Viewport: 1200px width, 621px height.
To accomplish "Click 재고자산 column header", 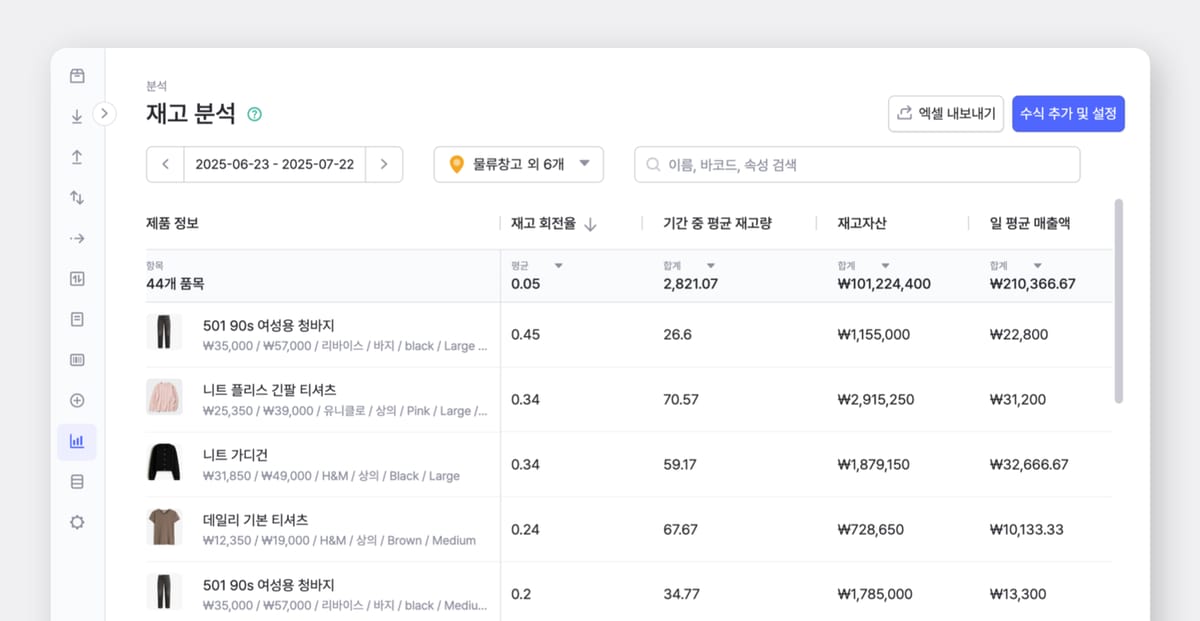I will point(862,223).
